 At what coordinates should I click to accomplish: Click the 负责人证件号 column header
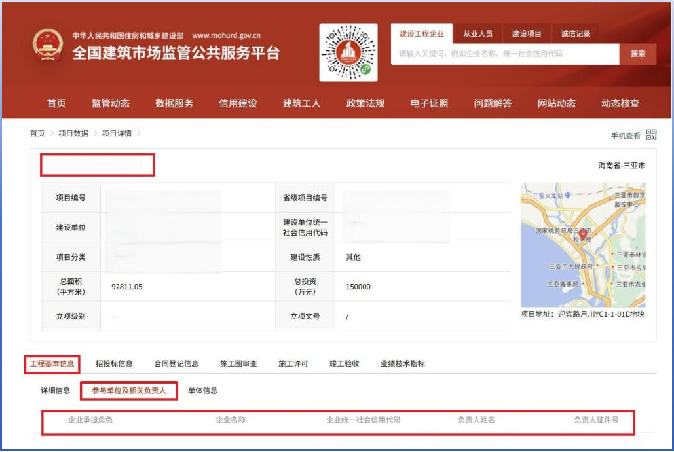[596, 420]
